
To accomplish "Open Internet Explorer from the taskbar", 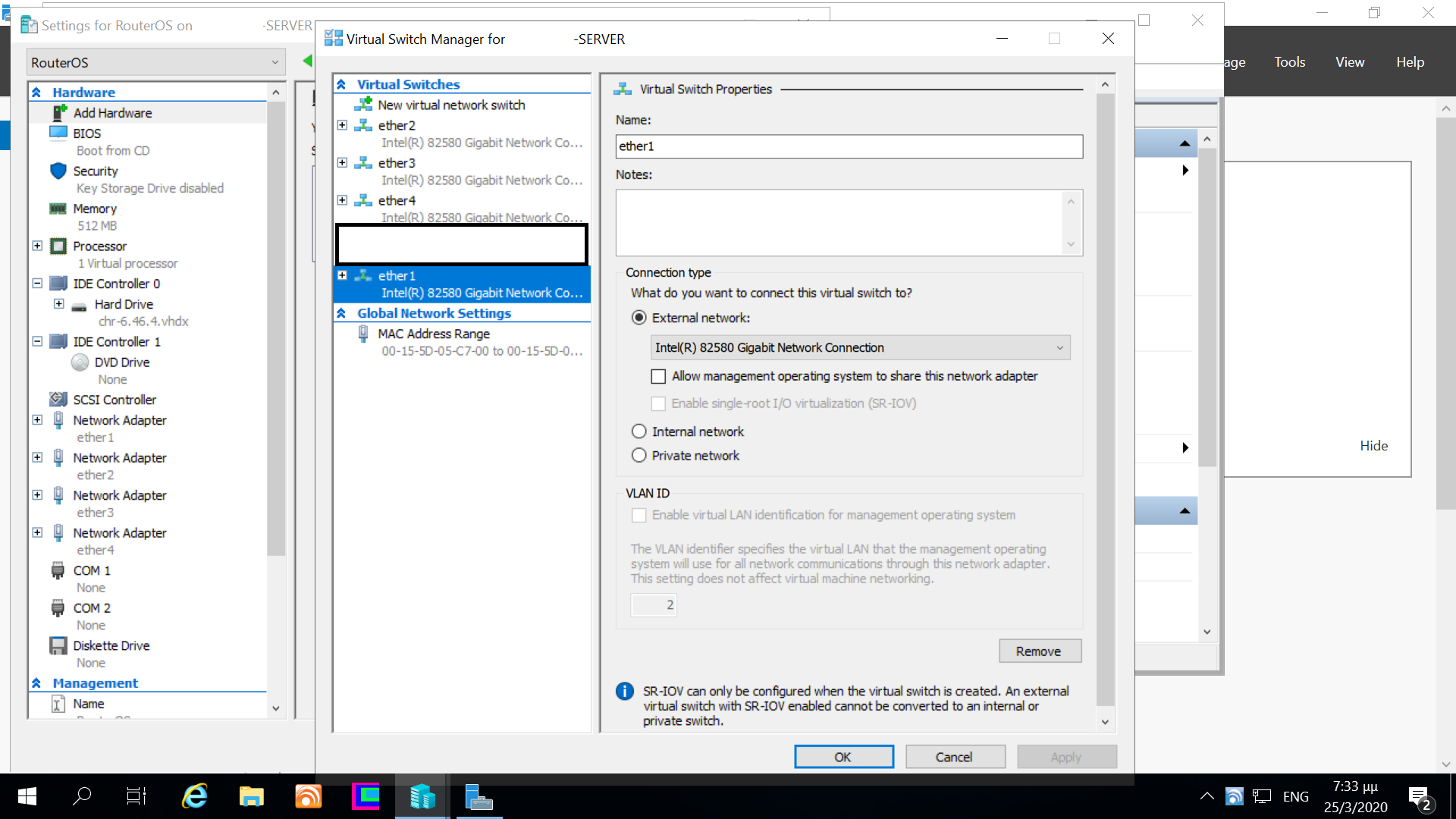I will pos(195,796).
